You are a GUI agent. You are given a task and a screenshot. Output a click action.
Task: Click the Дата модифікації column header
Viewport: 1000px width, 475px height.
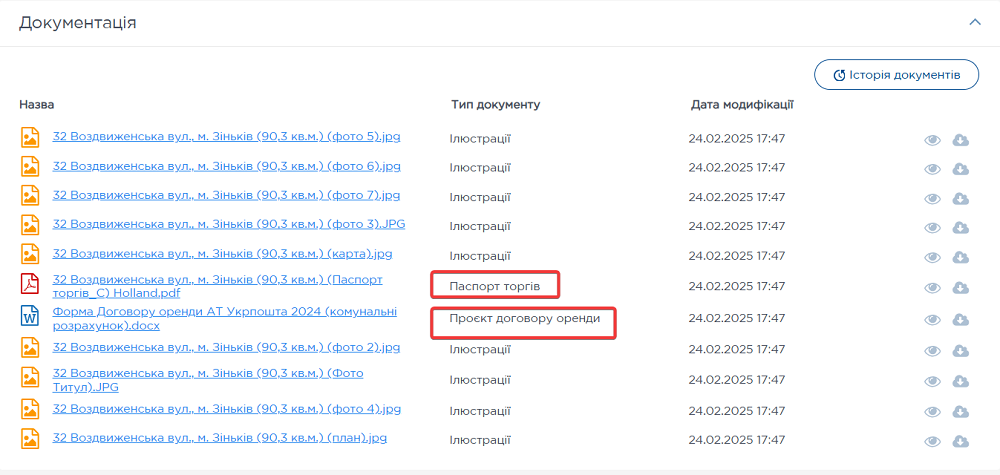(741, 104)
